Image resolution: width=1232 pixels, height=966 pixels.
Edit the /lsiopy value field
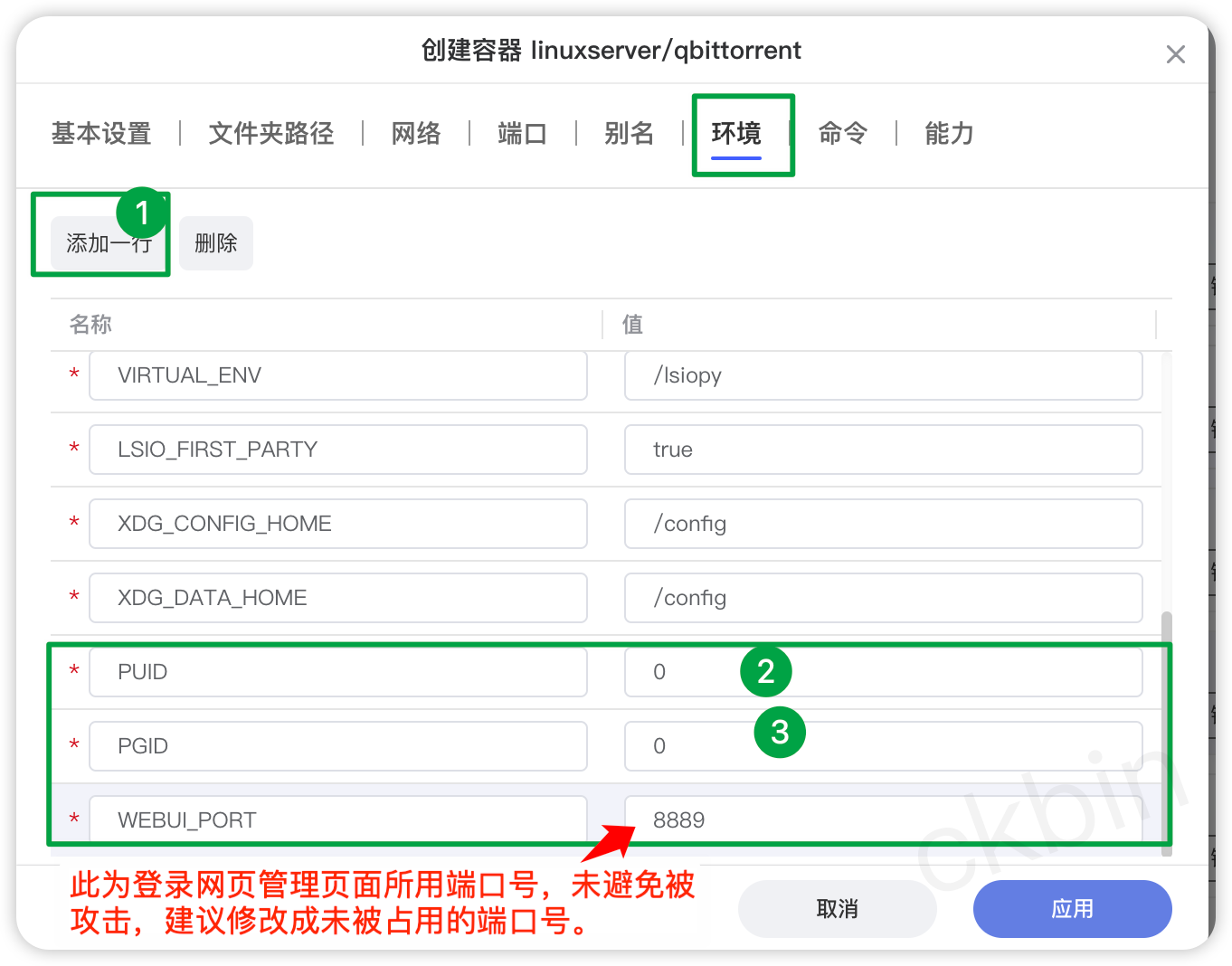click(884, 375)
